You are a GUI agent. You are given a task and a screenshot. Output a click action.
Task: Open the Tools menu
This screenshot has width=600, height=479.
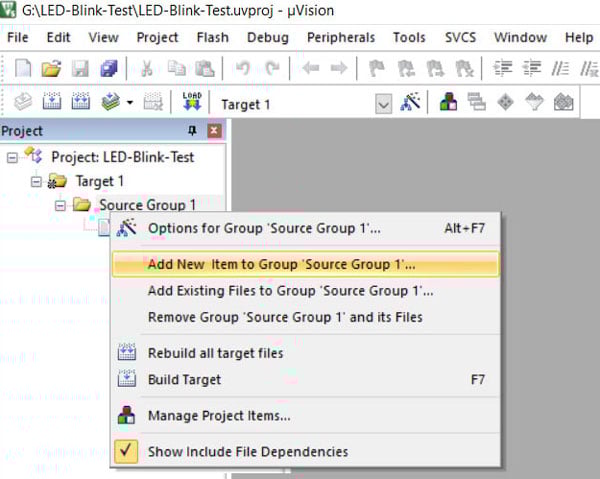409,37
